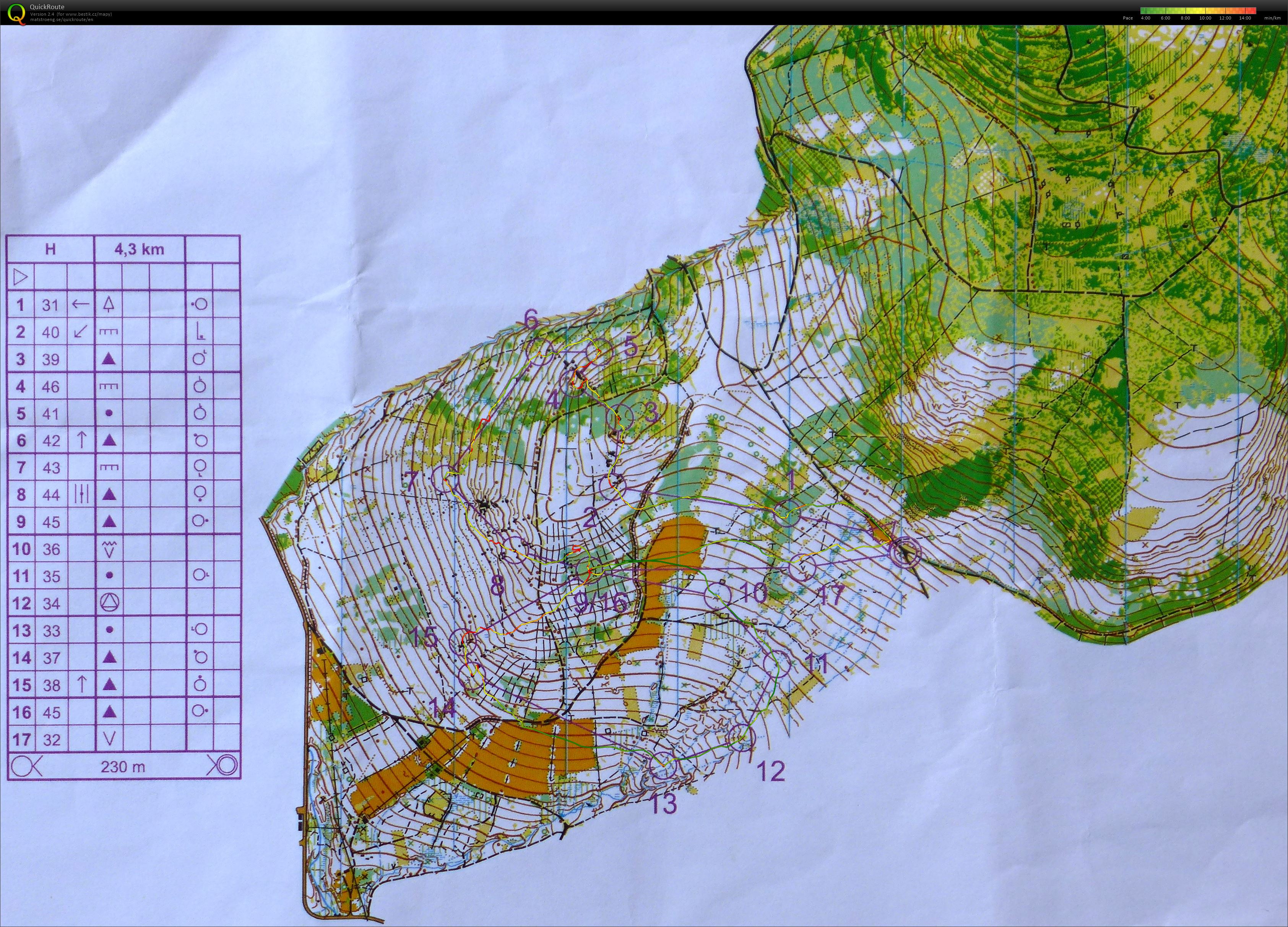The height and width of the screenshot is (927, 1288).
Task: Click the circled triangle symbol for control 12
Action: pos(110,602)
